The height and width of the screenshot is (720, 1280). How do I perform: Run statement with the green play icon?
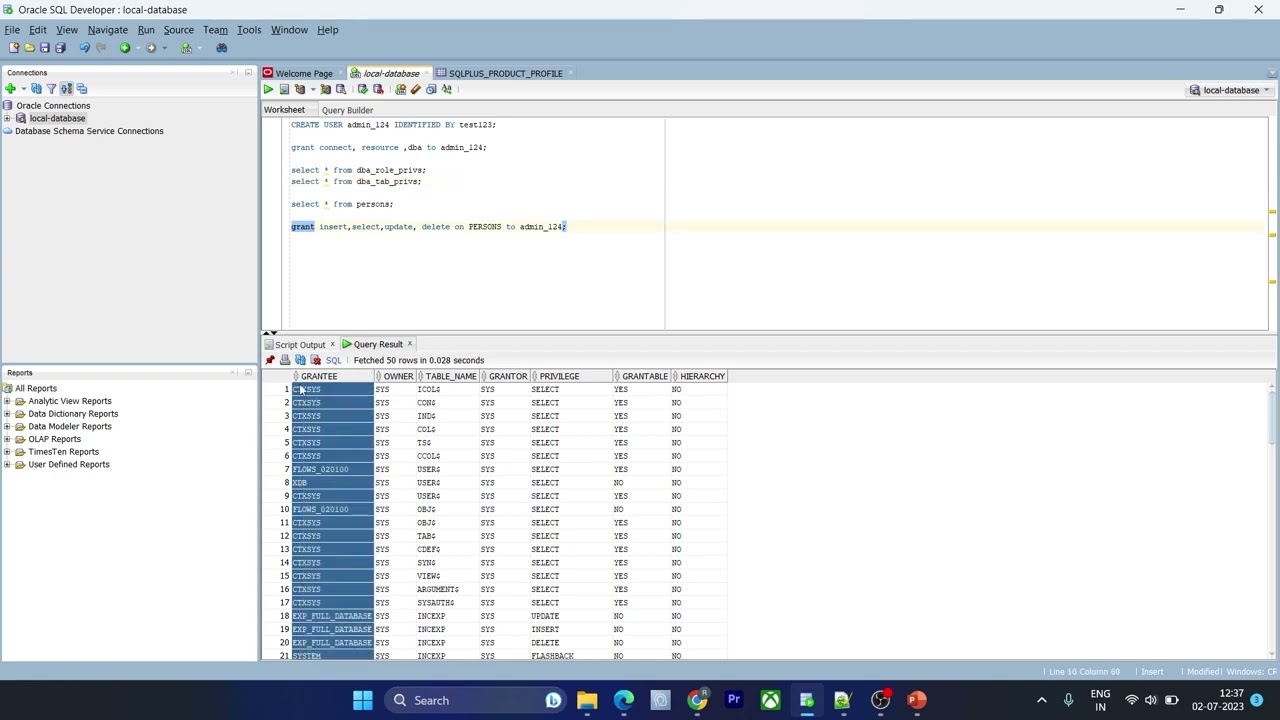[x=268, y=89]
